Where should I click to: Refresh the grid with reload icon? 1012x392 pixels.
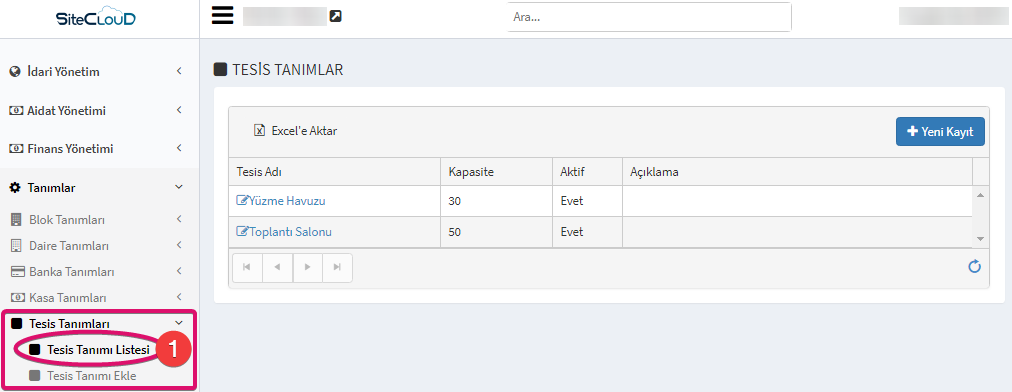(975, 266)
